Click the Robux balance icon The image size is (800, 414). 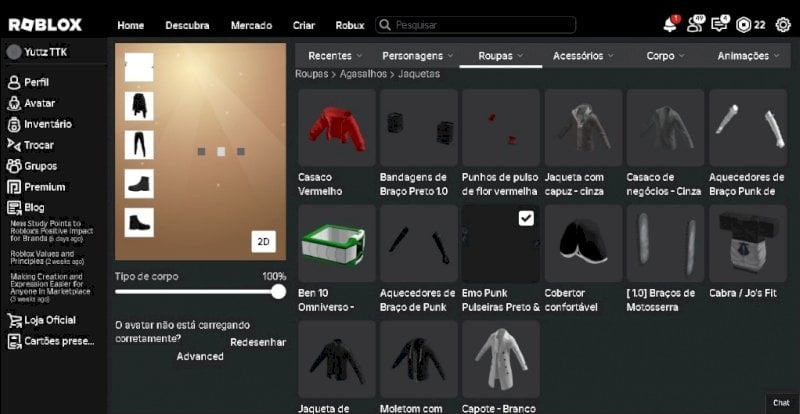click(x=744, y=25)
